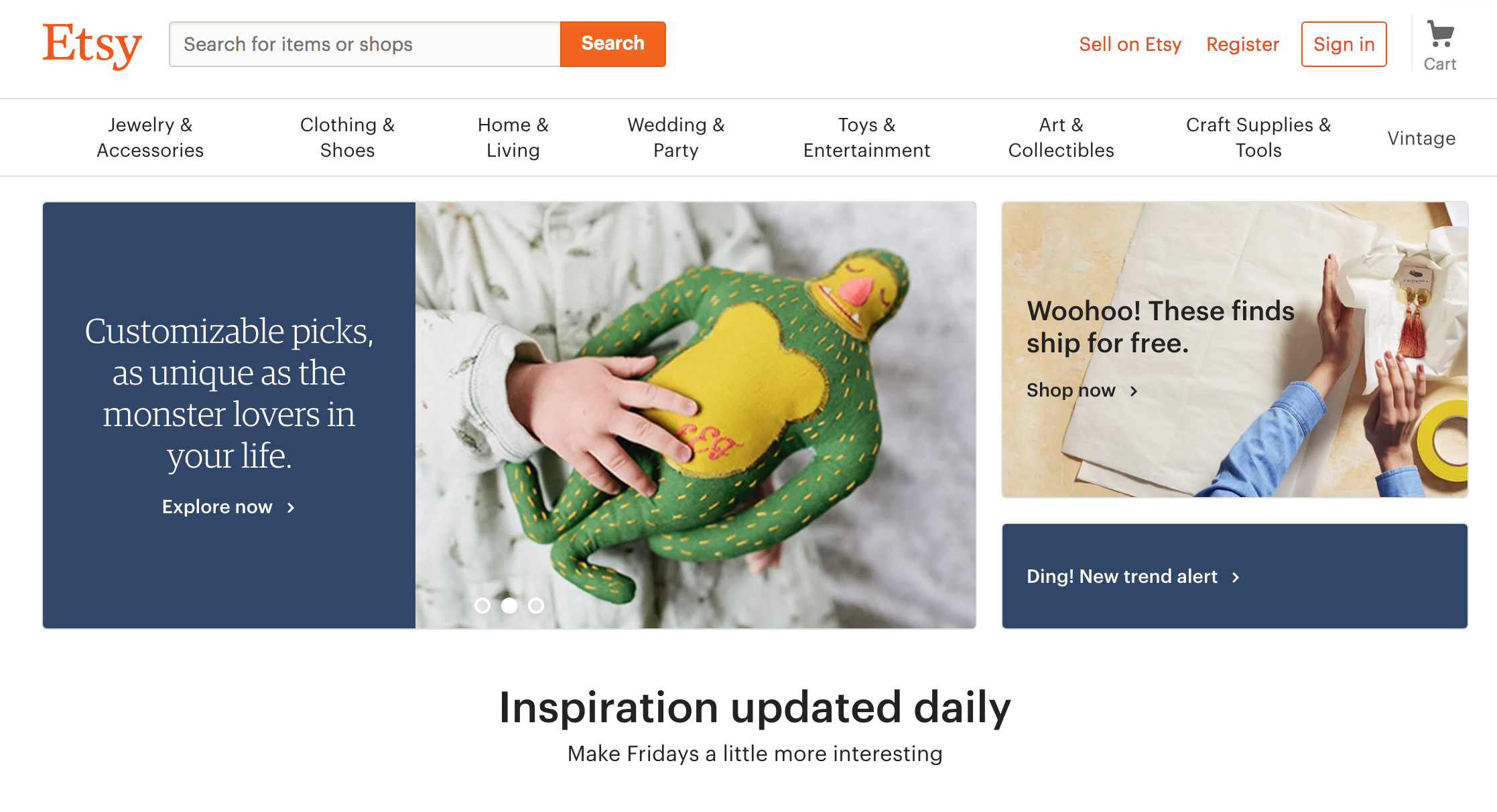Image resolution: width=1497 pixels, height=812 pixels.
Task: Click the arrow next to New trend alert
Action: (x=1236, y=577)
